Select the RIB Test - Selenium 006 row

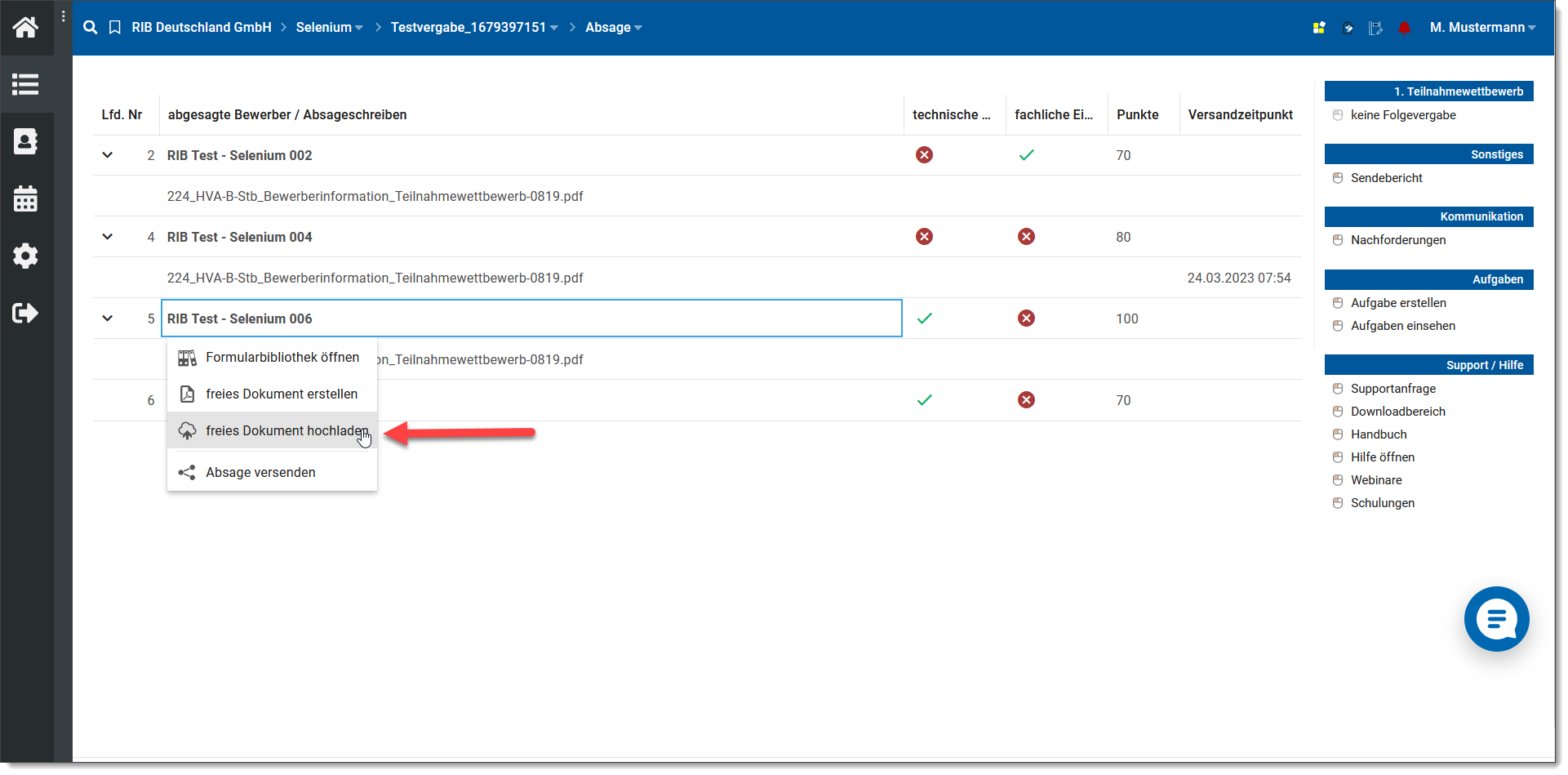[531, 318]
